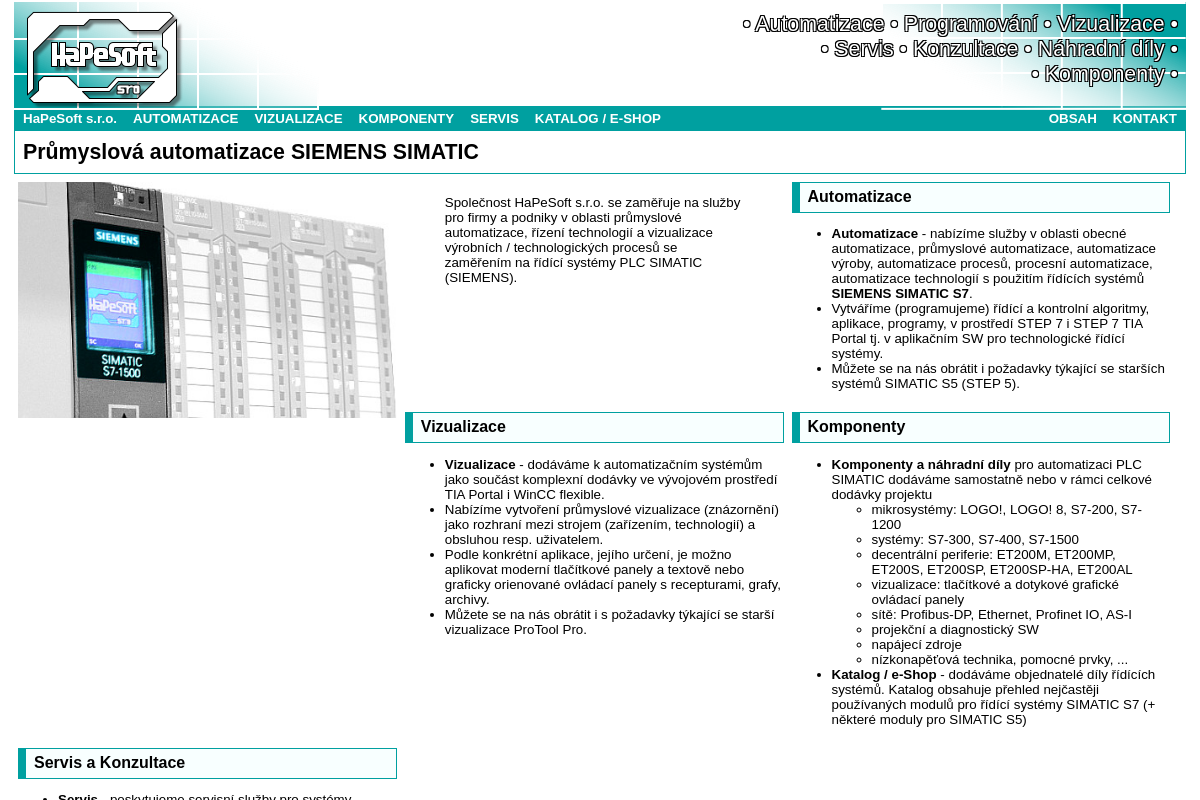Click Konzultace in the top-right tagline

coord(965,49)
